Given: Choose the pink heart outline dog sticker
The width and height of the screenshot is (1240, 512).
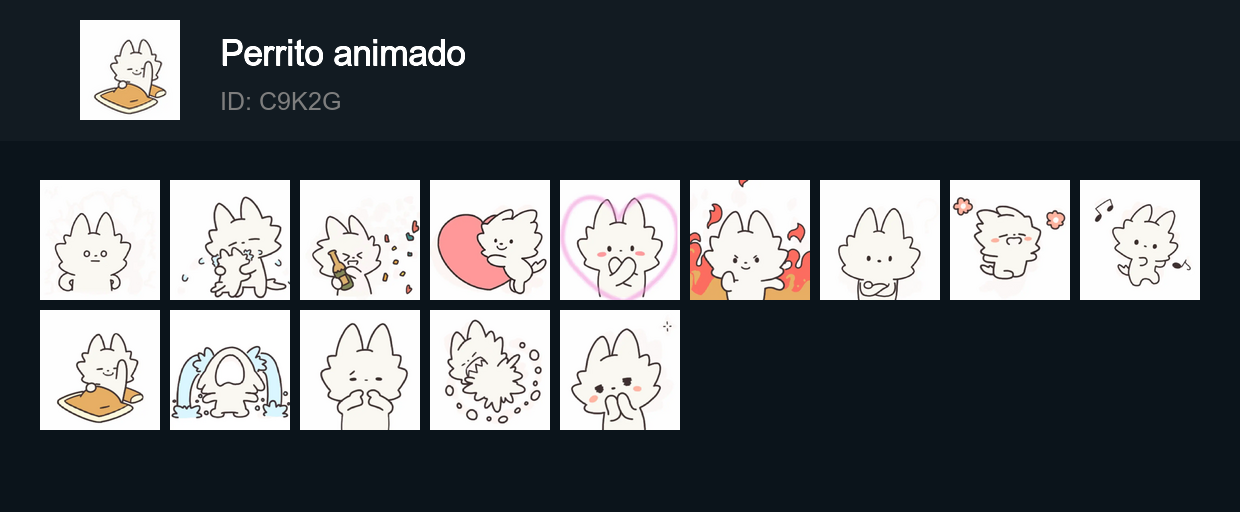Looking at the screenshot, I should (620, 240).
